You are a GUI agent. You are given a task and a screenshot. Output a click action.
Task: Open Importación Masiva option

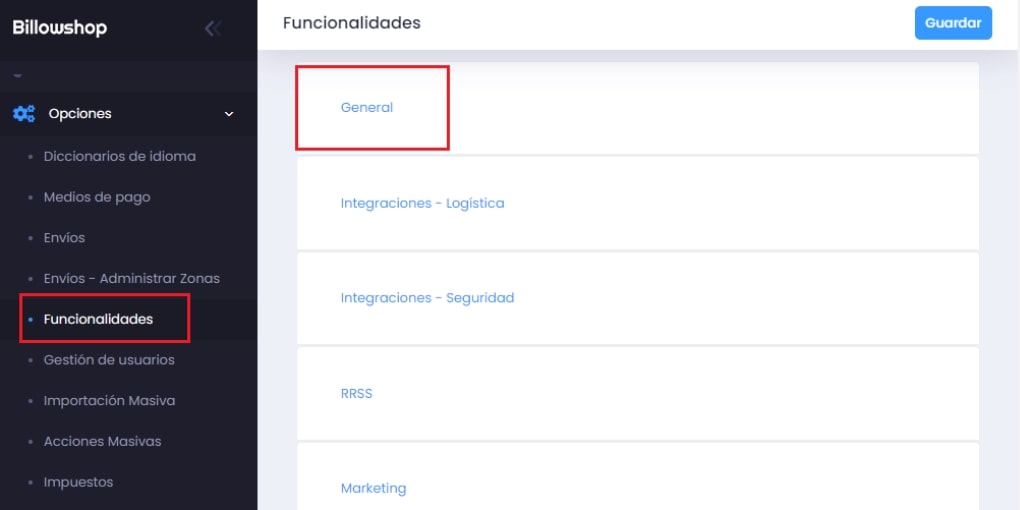(x=109, y=401)
